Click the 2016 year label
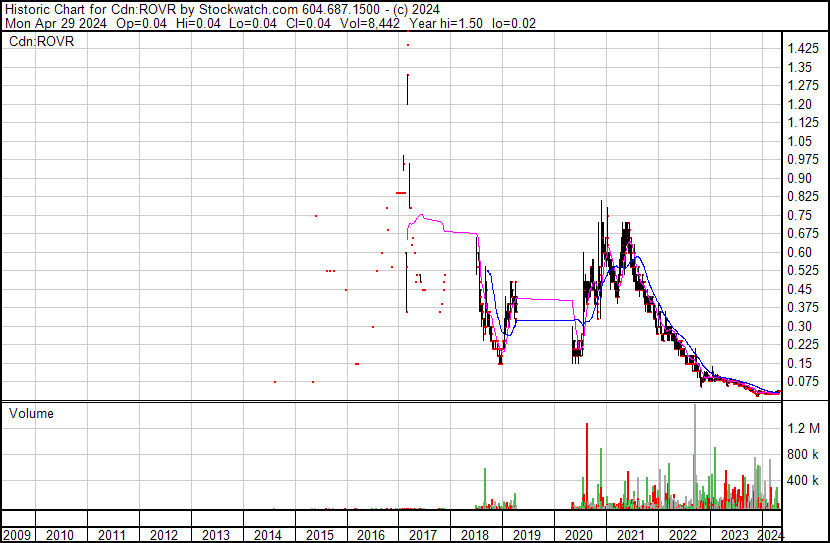The width and height of the screenshot is (830, 543). tap(371, 535)
